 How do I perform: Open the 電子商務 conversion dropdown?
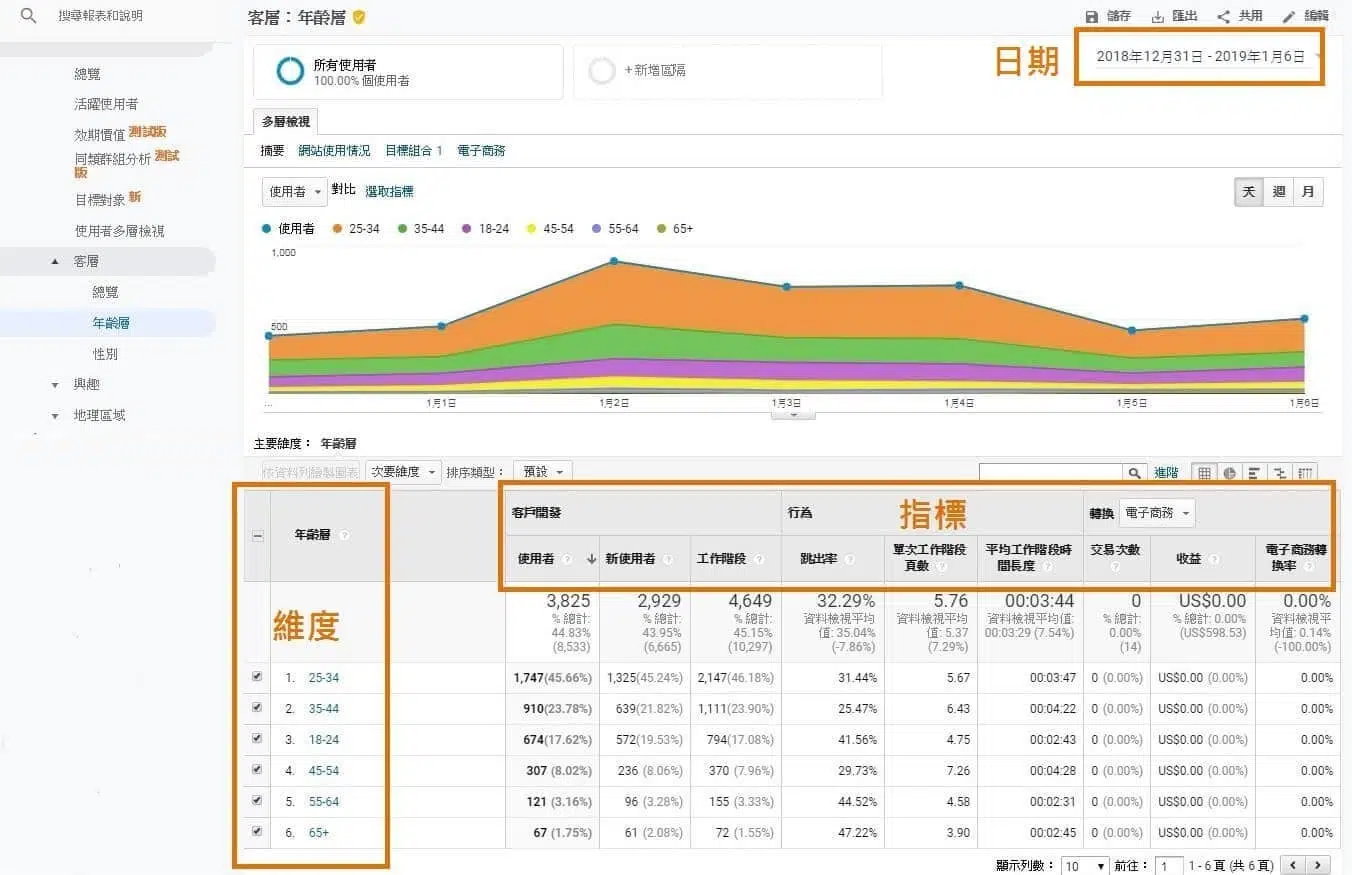1157,513
